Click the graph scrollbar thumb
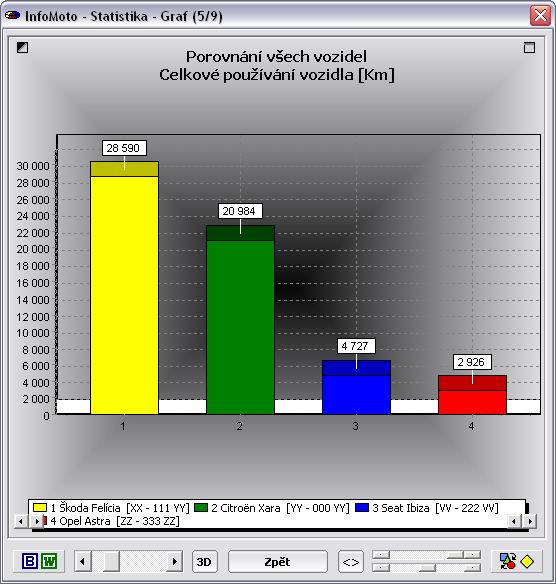Image resolution: width=556 pixels, height=584 pixels. (x=111, y=561)
